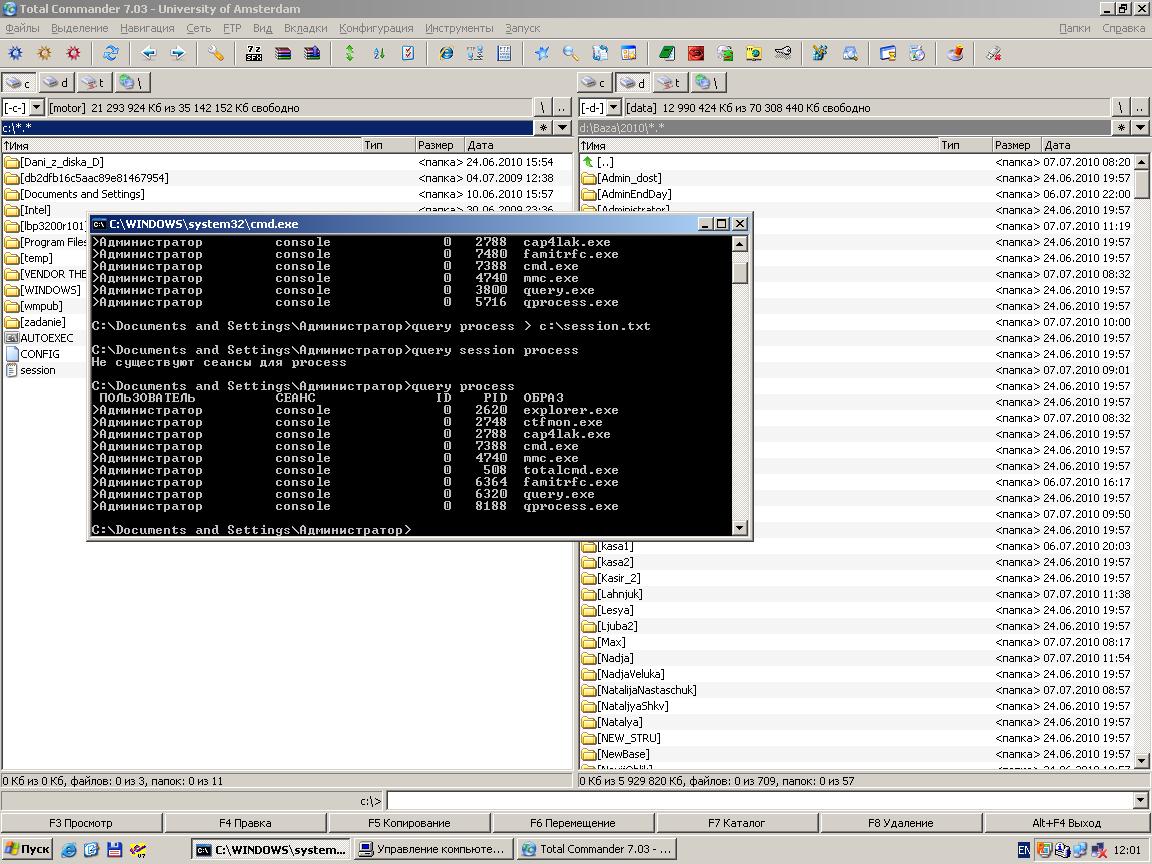
Task: Open left panel favorites asterisk button
Action: click(543, 128)
